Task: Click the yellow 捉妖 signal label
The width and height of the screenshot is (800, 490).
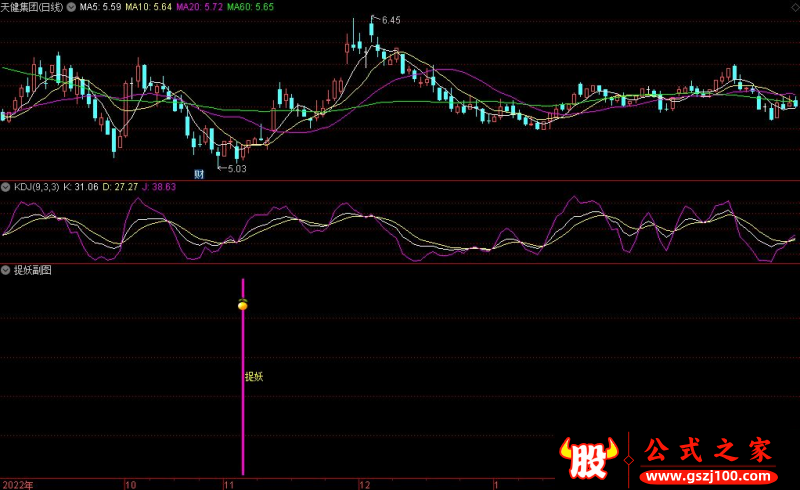Action: (254, 378)
